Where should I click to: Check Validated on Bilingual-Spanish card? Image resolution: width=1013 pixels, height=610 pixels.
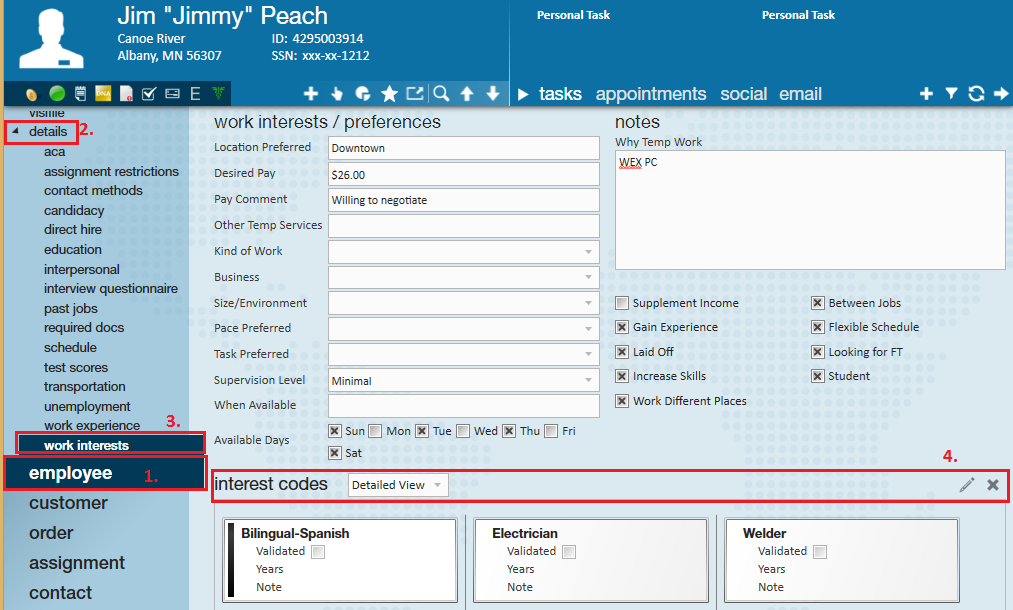click(x=318, y=552)
